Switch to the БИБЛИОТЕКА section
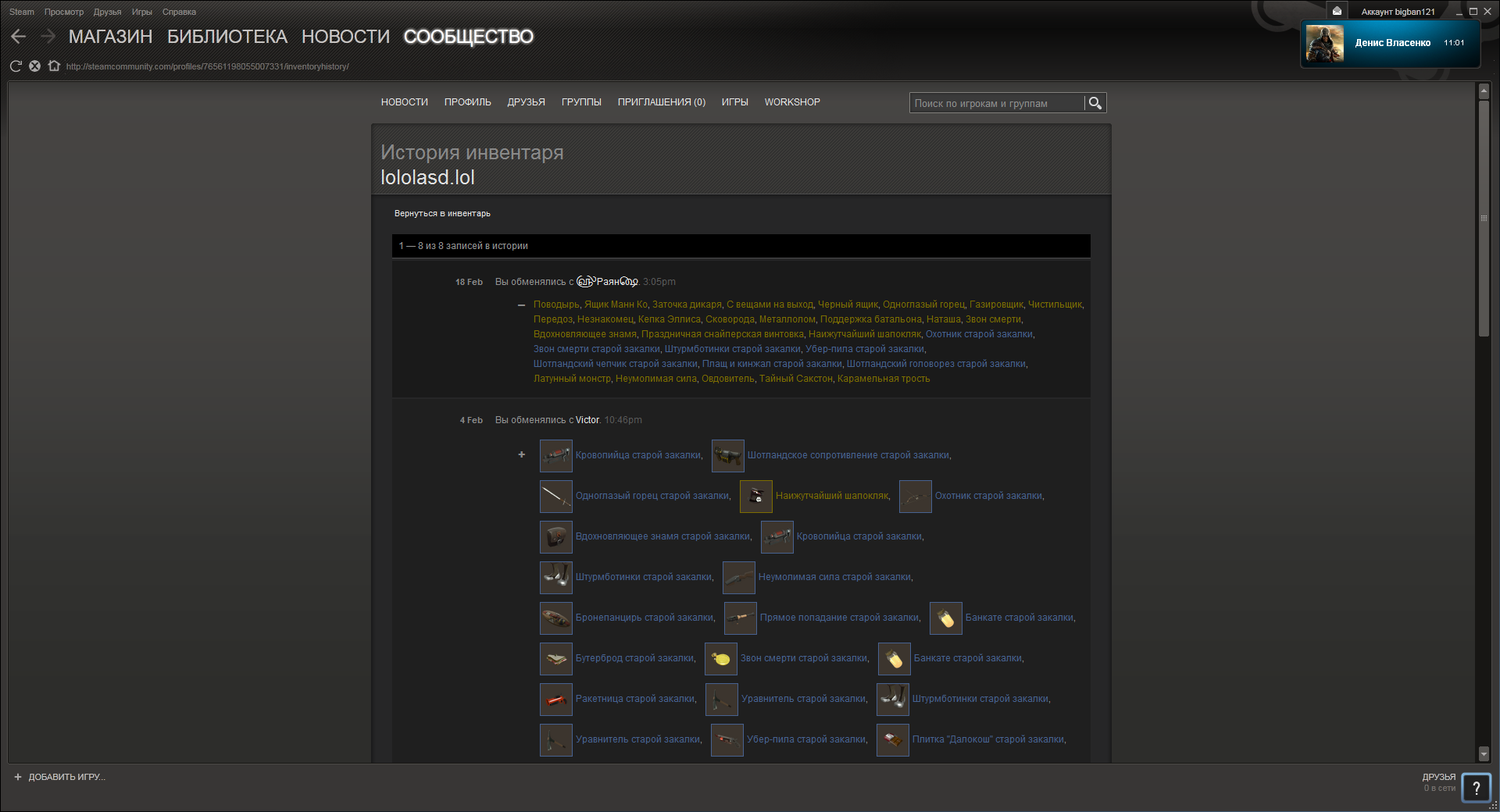Image resolution: width=1500 pixels, height=812 pixels. (x=227, y=37)
